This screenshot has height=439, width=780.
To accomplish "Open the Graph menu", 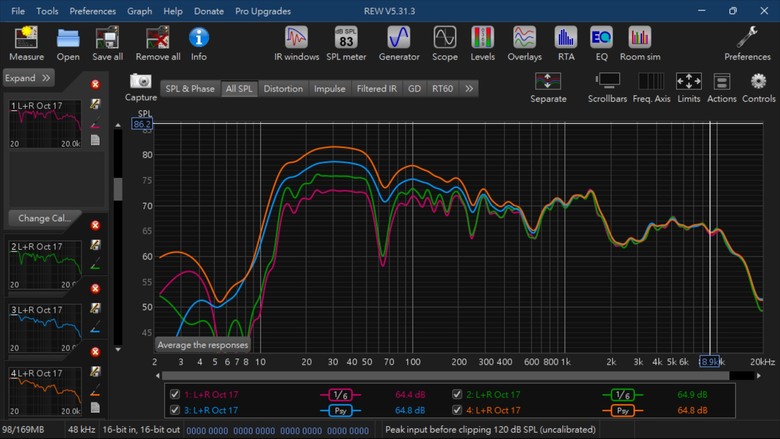I will point(139,11).
